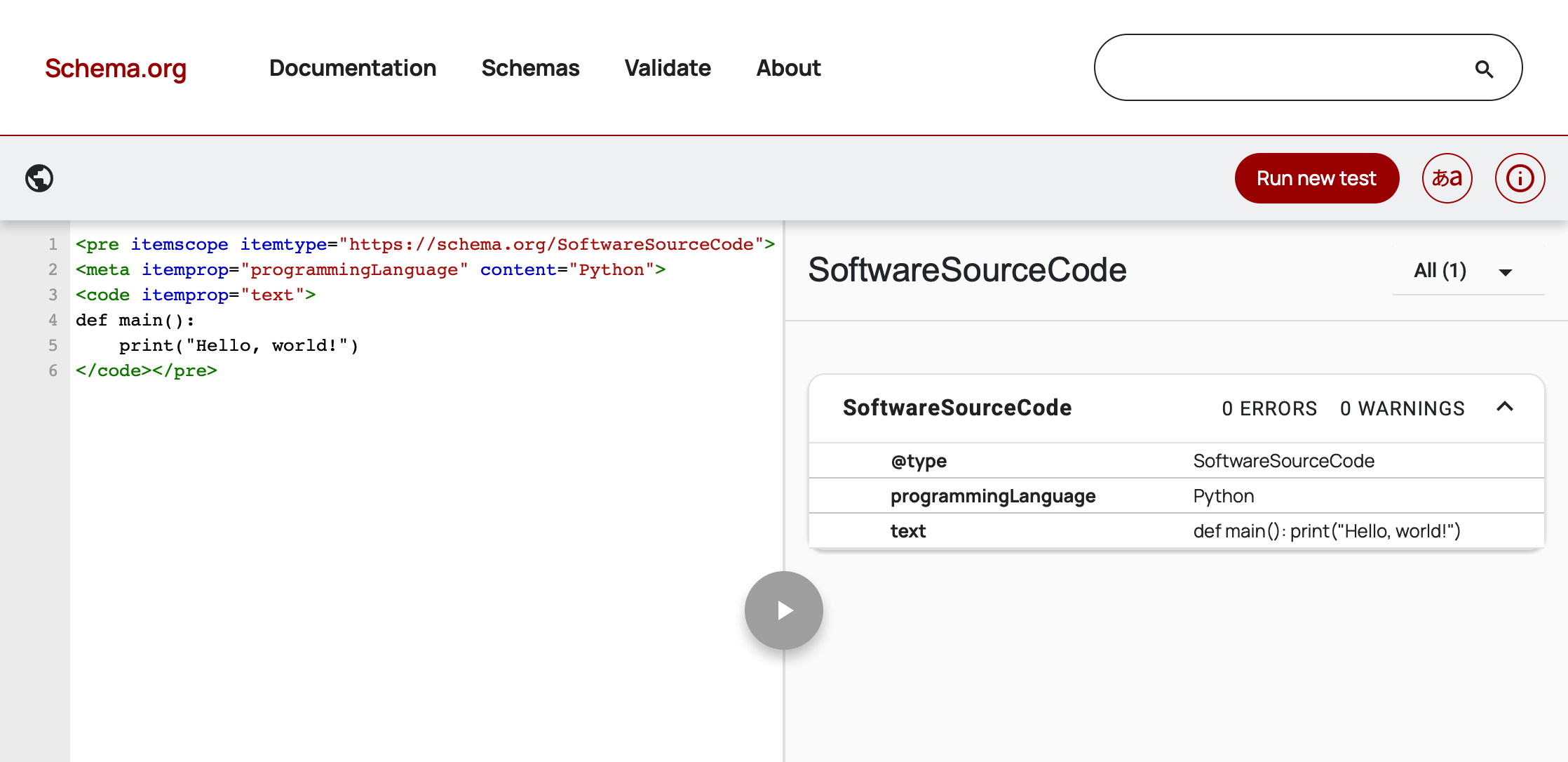Click the 0 ERRORS label
1568x762 pixels.
pyautogui.click(x=1269, y=408)
